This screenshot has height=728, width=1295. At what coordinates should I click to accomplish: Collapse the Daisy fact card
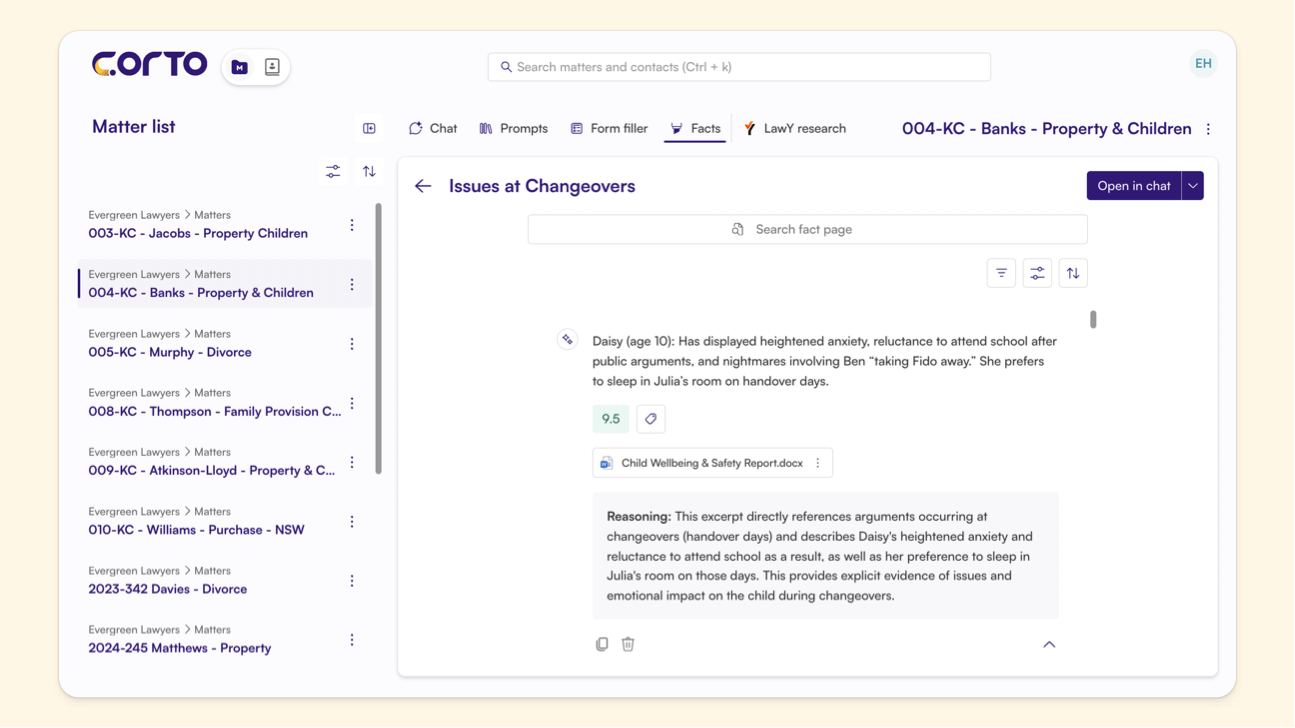click(1049, 644)
